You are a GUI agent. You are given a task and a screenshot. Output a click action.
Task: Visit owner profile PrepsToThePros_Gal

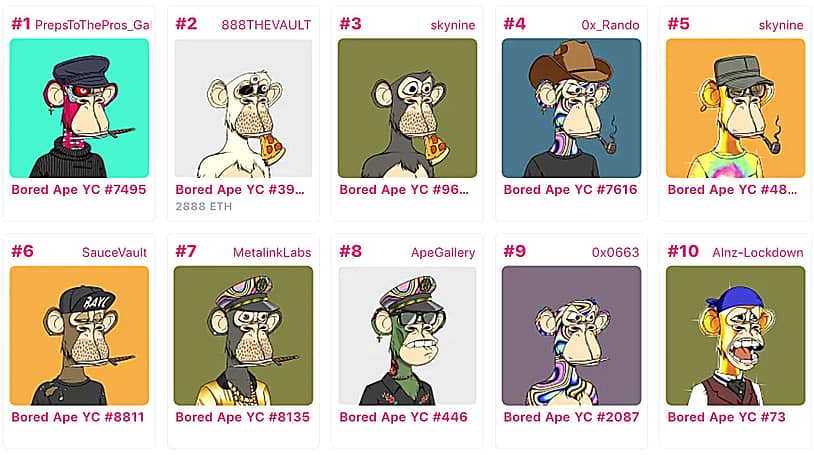(93, 25)
